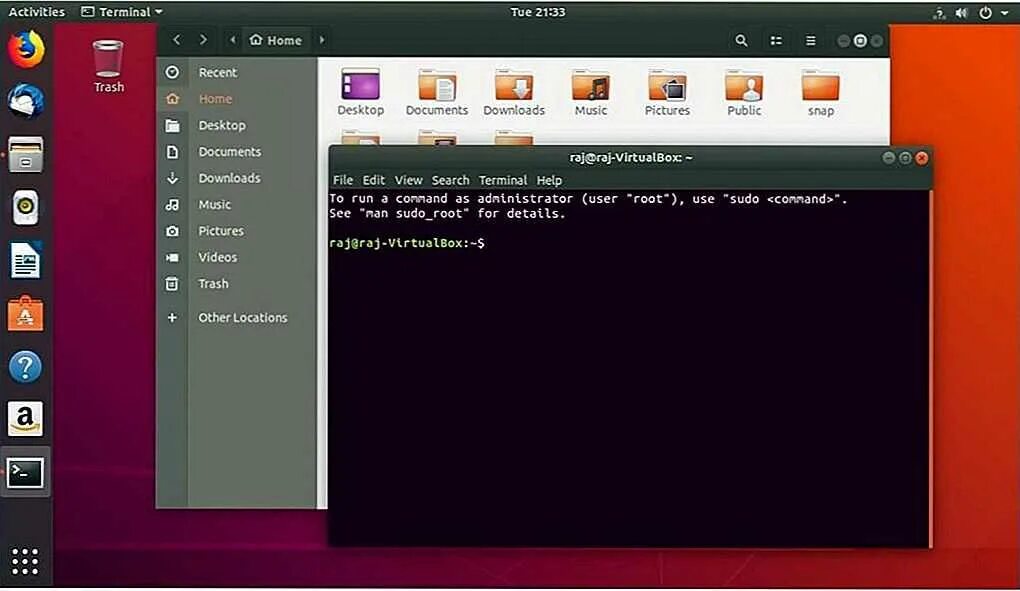
Task: Show Applications grid at dock bottom
Action: coord(25,561)
